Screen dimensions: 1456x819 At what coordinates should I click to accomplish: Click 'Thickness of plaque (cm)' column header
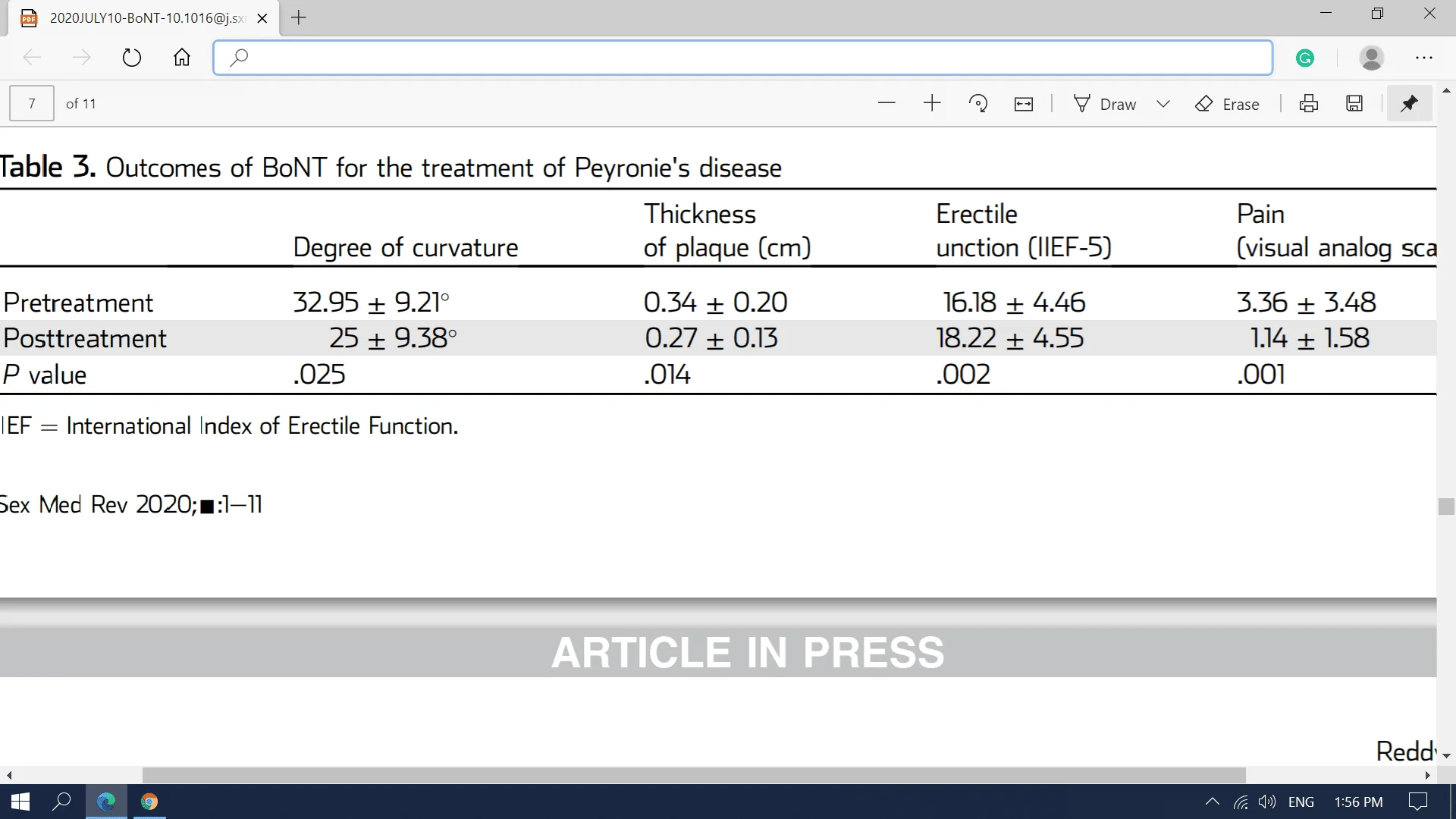point(727,231)
